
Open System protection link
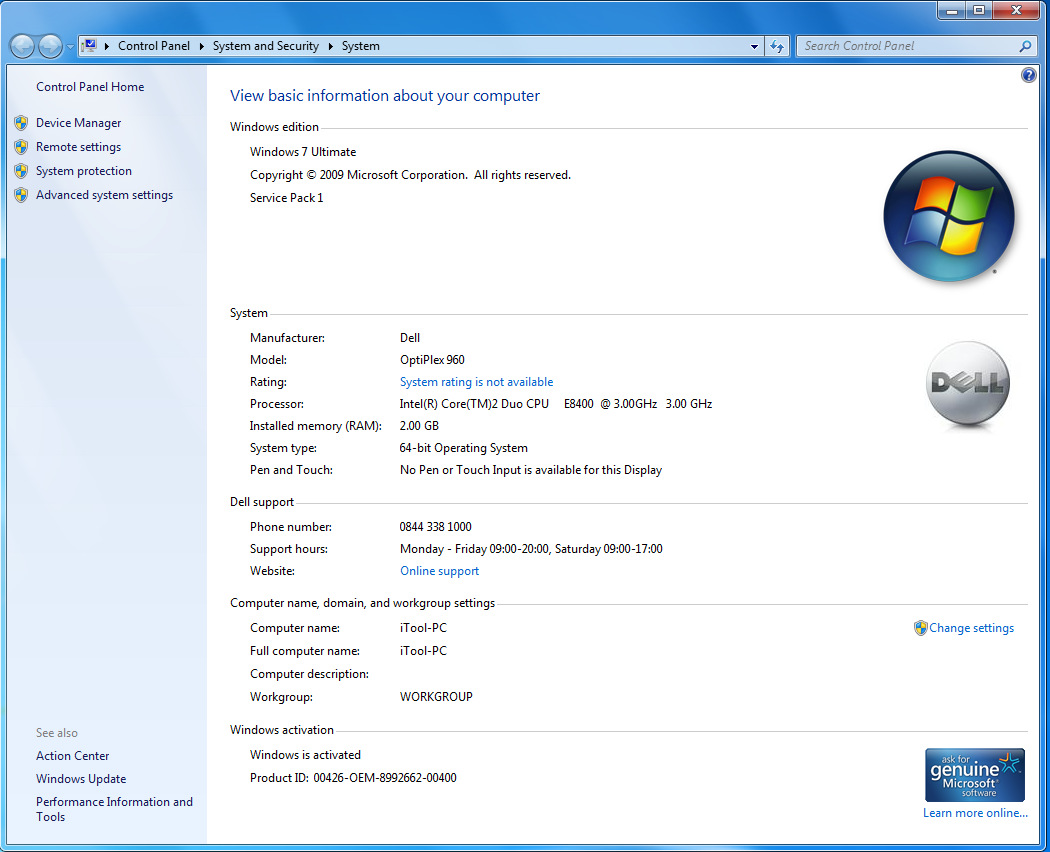point(84,171)
